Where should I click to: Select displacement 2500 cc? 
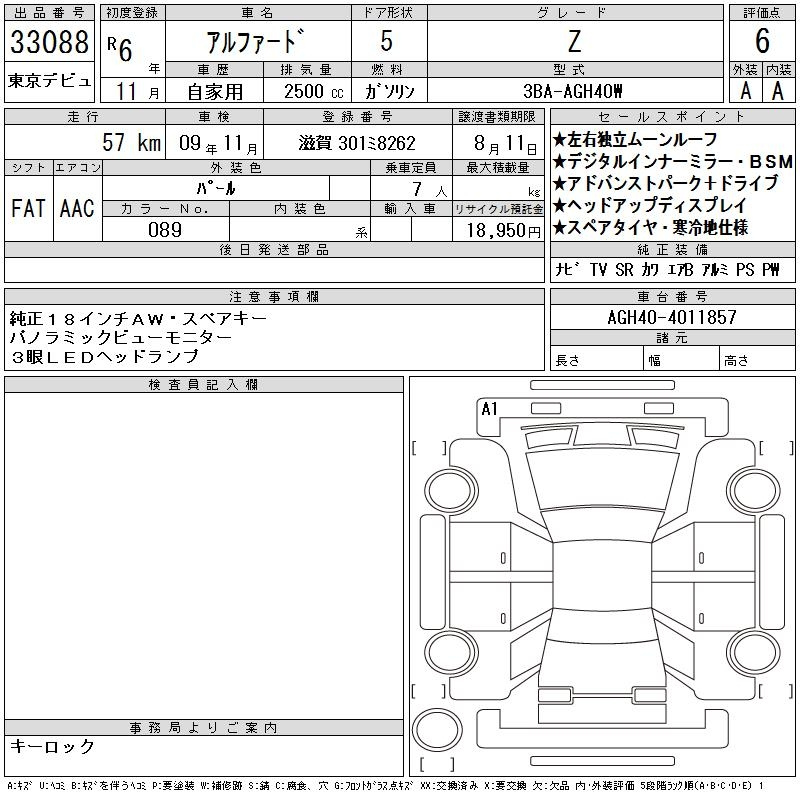[x=314, y=92]
